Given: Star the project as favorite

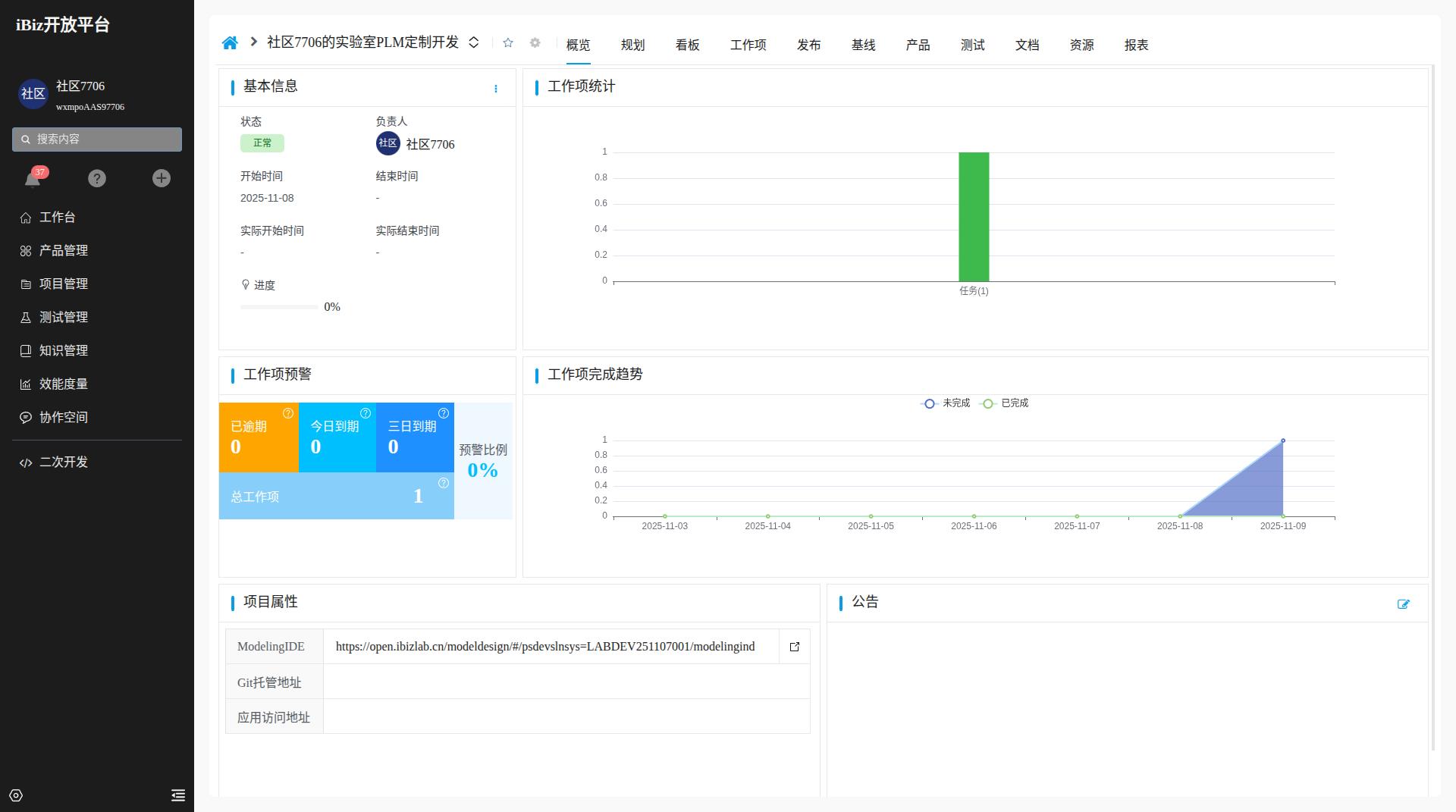Looking at the screenshot, I should tap(508, 43).
